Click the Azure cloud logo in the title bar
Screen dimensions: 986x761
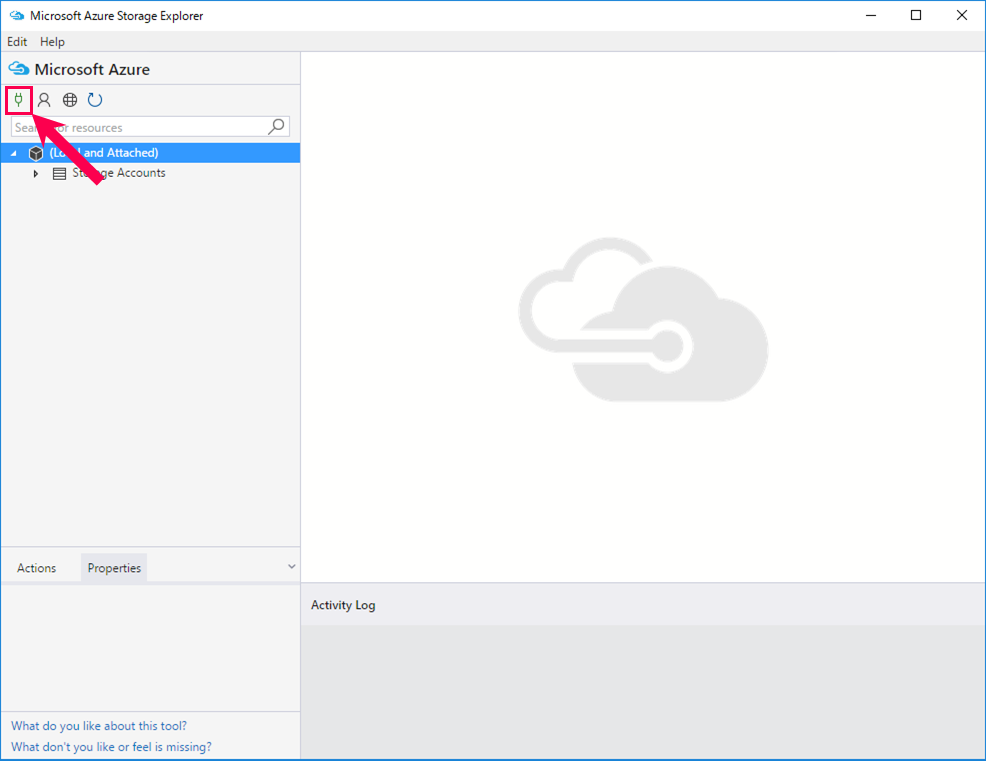17,16
